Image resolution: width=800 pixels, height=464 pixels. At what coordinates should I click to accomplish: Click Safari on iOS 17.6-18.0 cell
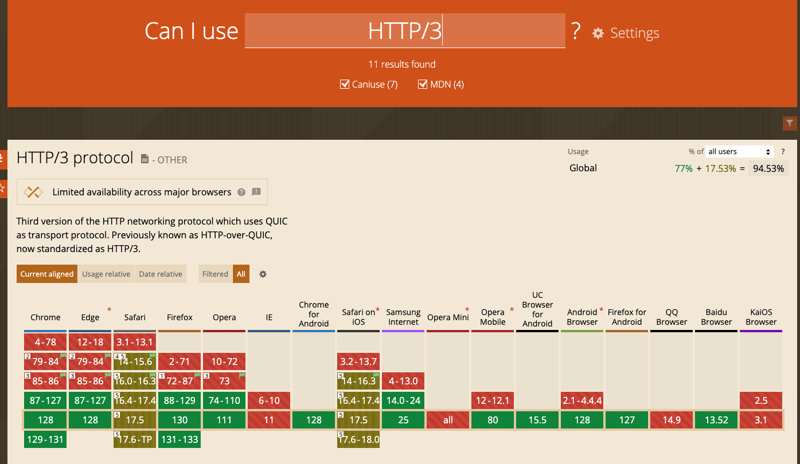tap(359, 439)
